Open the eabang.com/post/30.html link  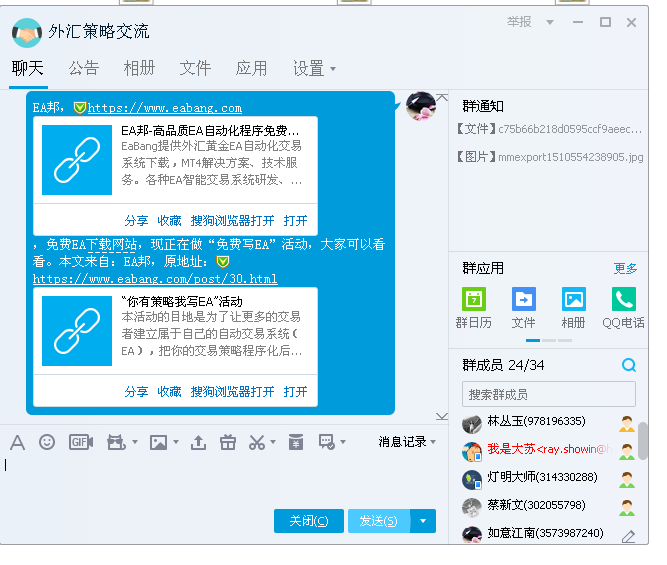[x=155, y=279]
